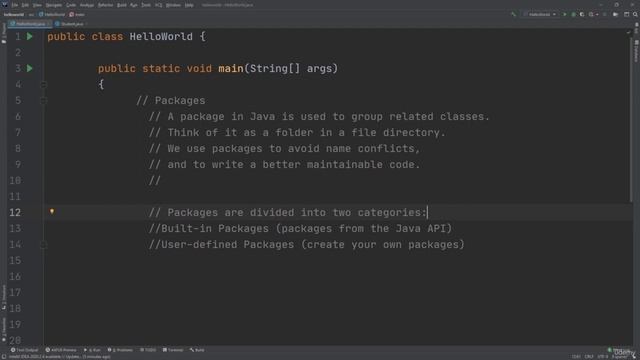Open the Database tool window on right edge

click(636, 51)
